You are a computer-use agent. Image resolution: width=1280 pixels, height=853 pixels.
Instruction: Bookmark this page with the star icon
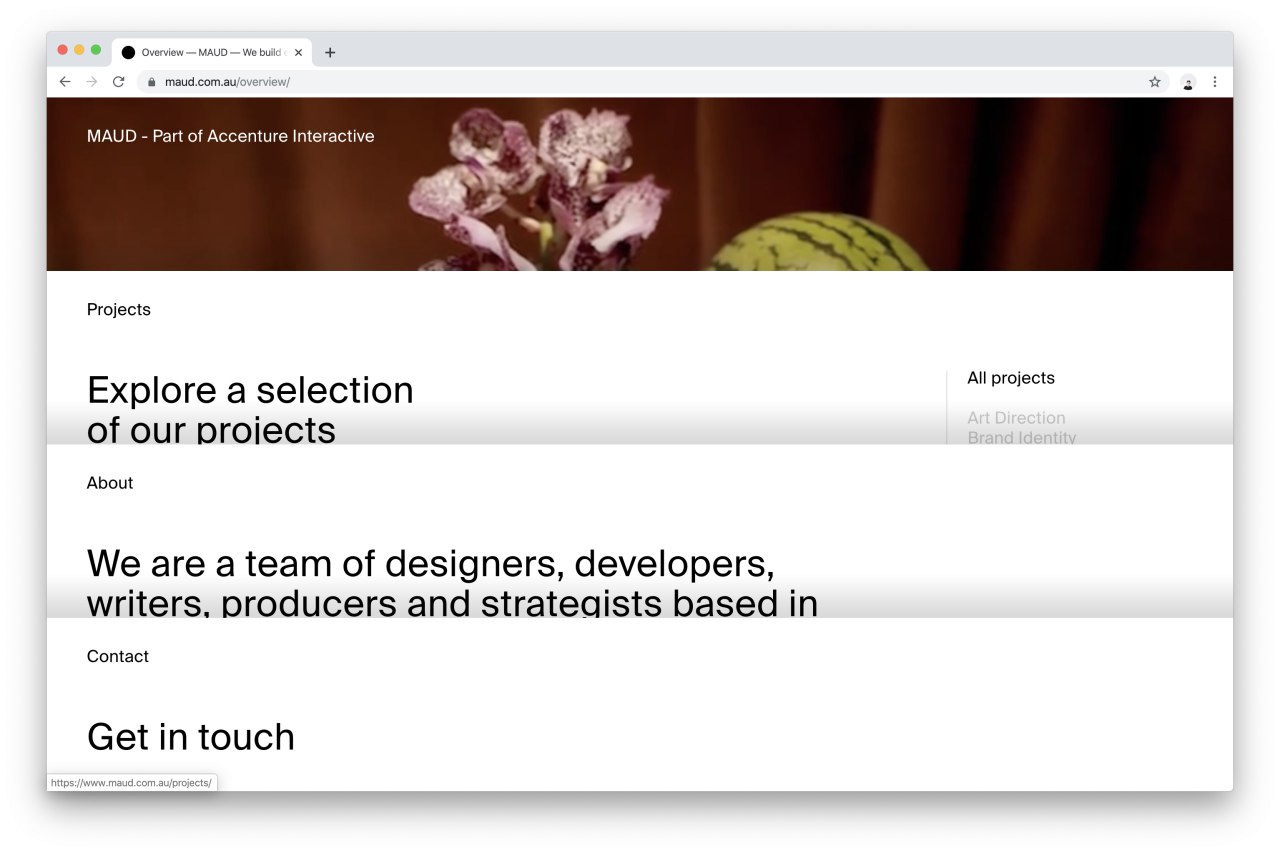1155,82
